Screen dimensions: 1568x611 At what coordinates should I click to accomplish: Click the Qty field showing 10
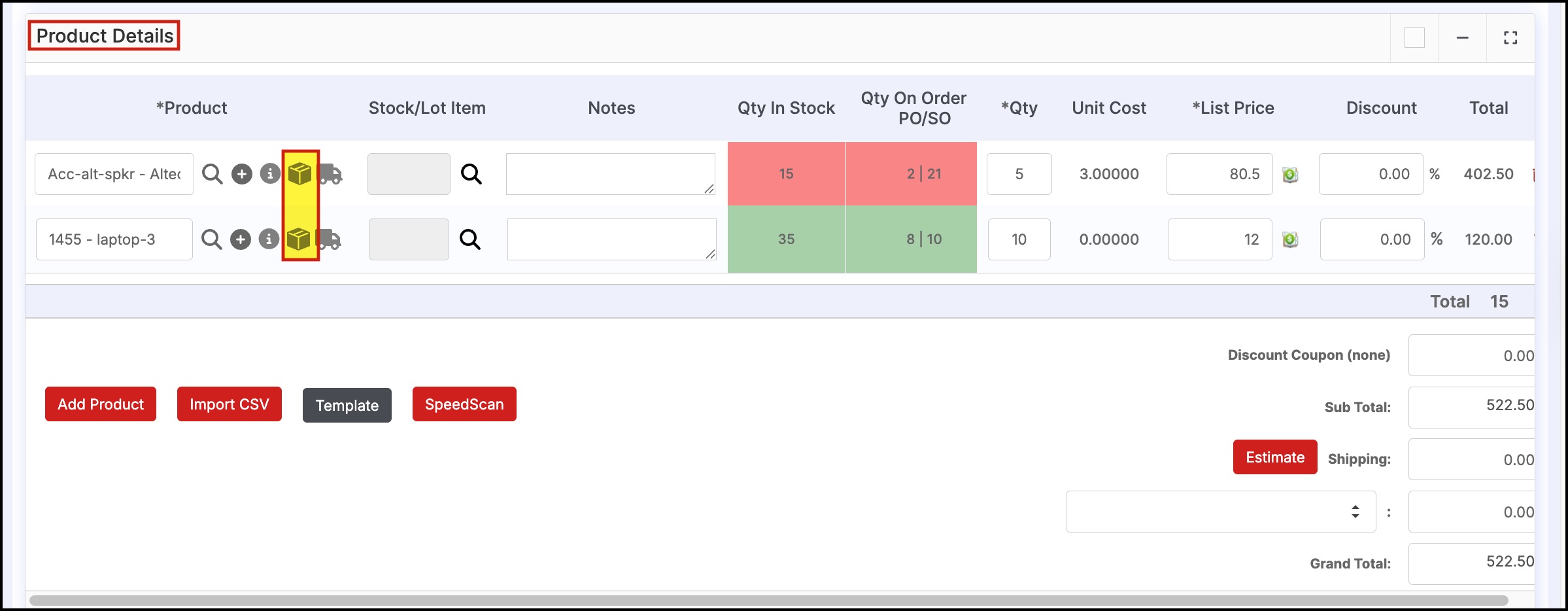[x=1019, y=239]
